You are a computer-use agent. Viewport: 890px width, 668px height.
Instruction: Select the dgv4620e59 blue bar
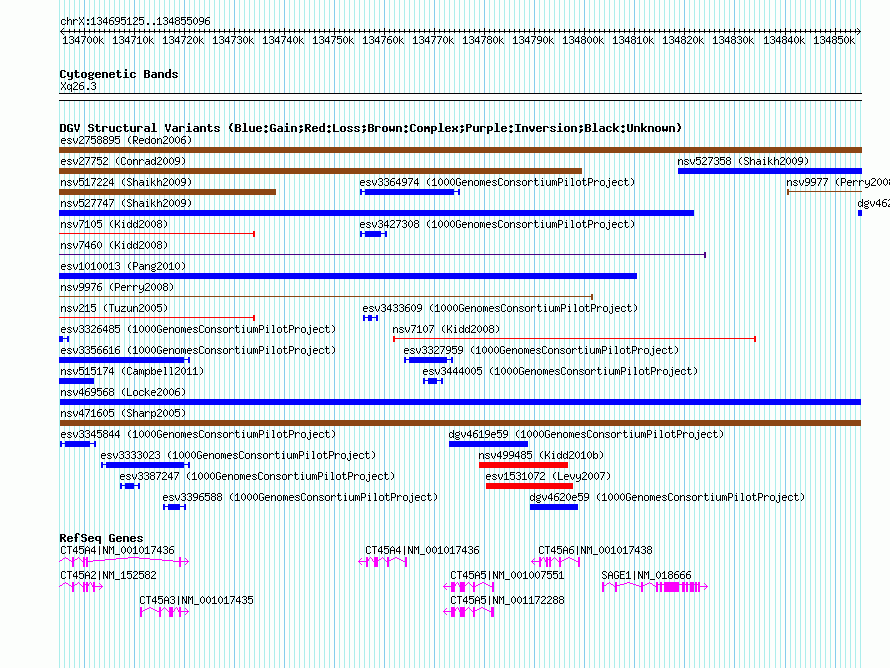pyautogui.click(x=554, y=507)
